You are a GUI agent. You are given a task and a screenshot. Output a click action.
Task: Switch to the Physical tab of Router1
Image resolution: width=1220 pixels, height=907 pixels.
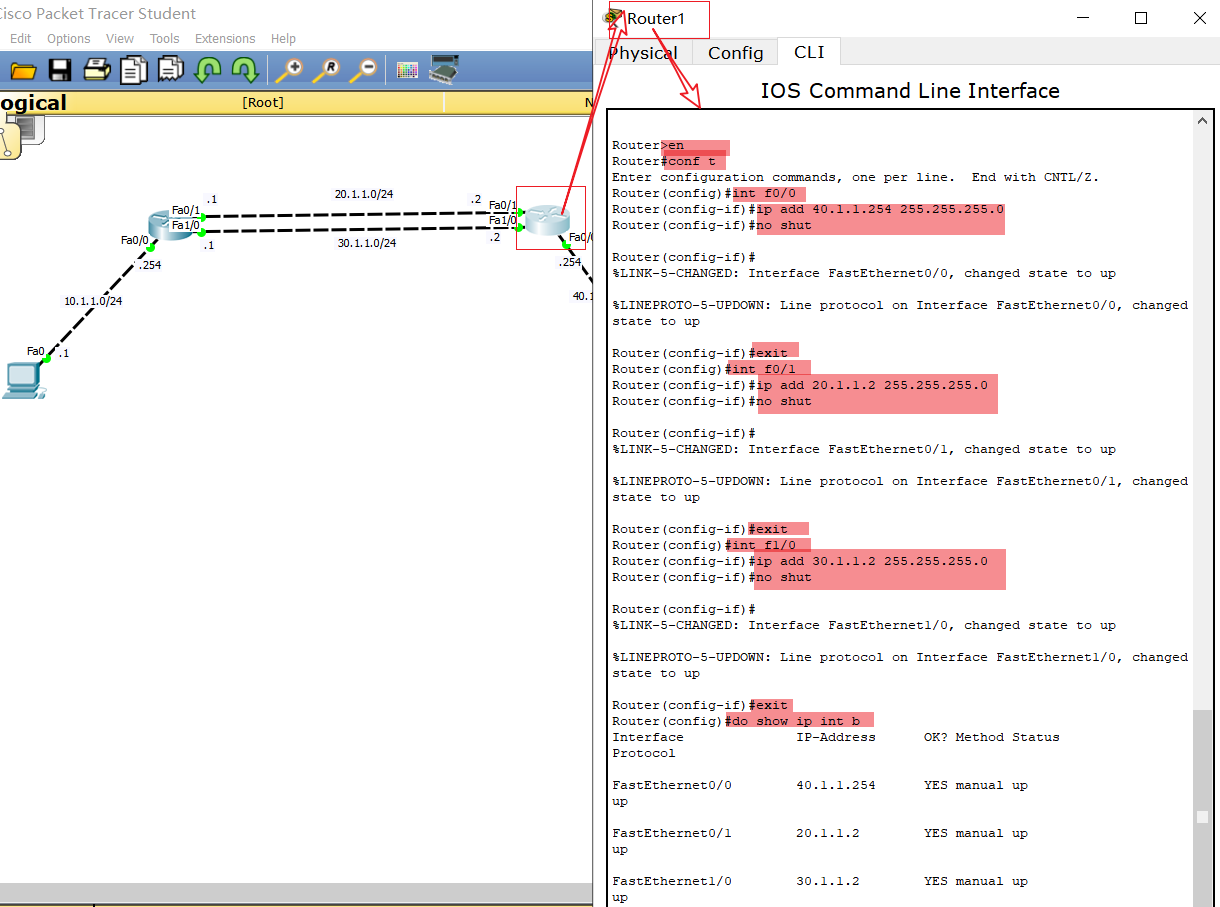click(x=643, y=53)
